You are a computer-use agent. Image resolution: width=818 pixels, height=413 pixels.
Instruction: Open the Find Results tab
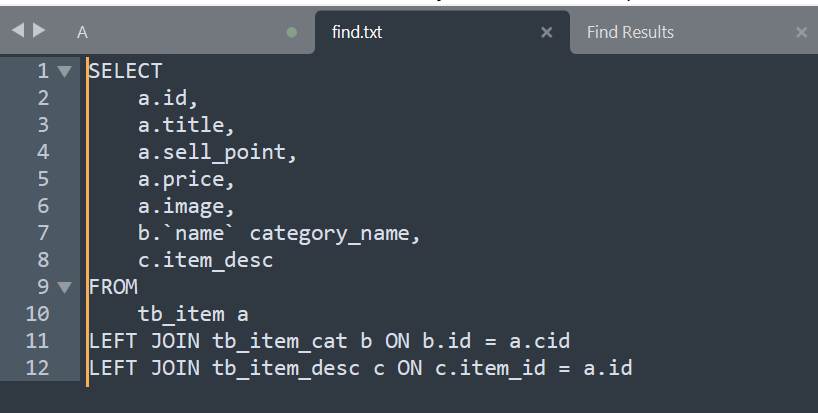(630, 32)
